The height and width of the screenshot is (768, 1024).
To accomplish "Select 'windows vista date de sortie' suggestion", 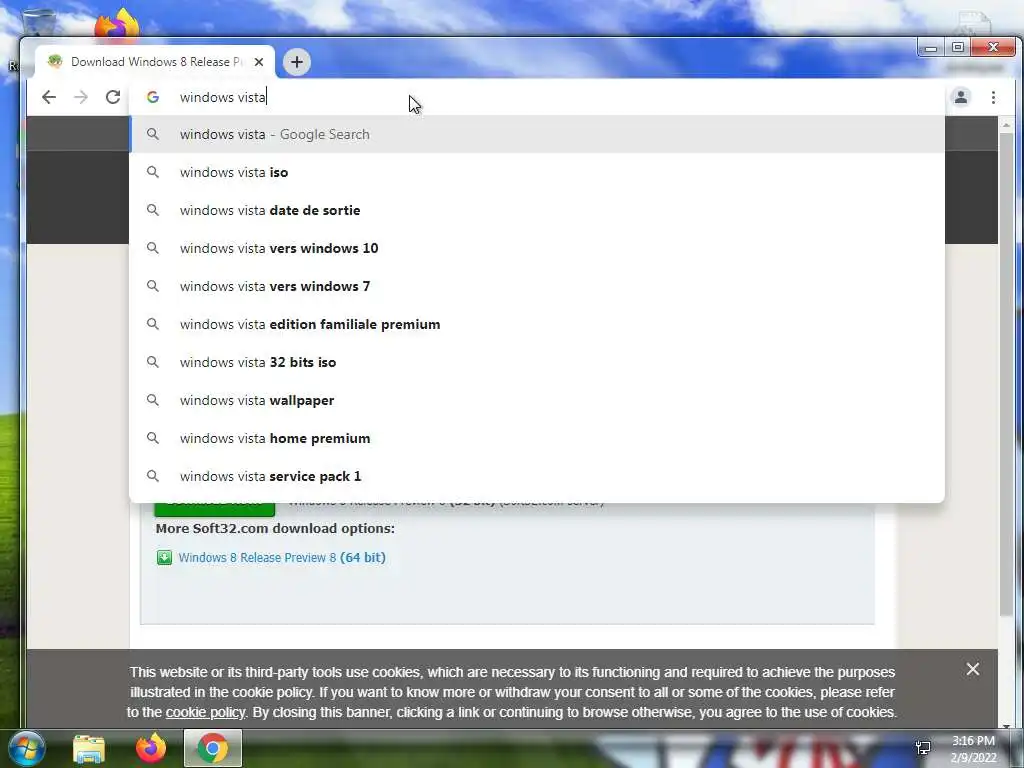I will pos(537,210).
